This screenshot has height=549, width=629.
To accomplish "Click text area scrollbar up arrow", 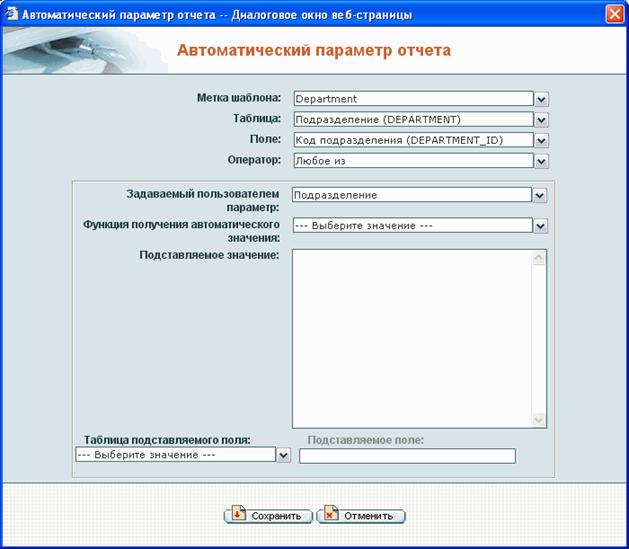I will tap(538, 258).
